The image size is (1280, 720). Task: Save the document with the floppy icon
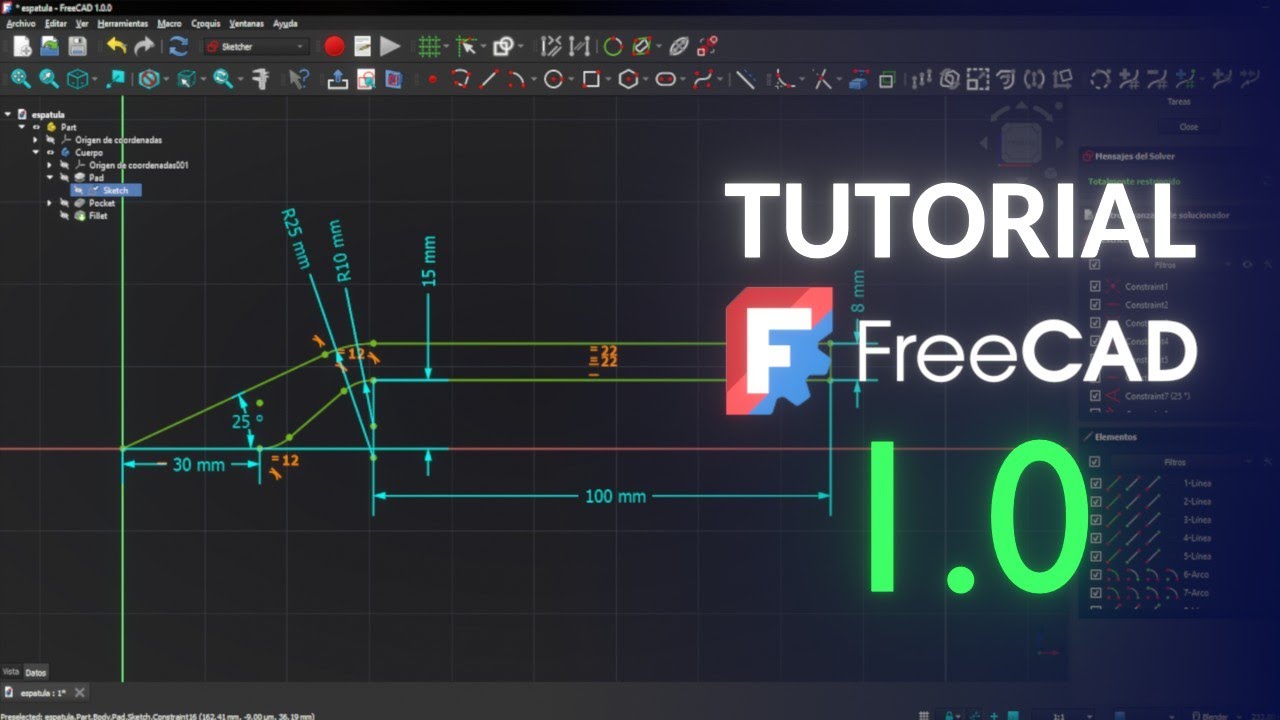77,46
